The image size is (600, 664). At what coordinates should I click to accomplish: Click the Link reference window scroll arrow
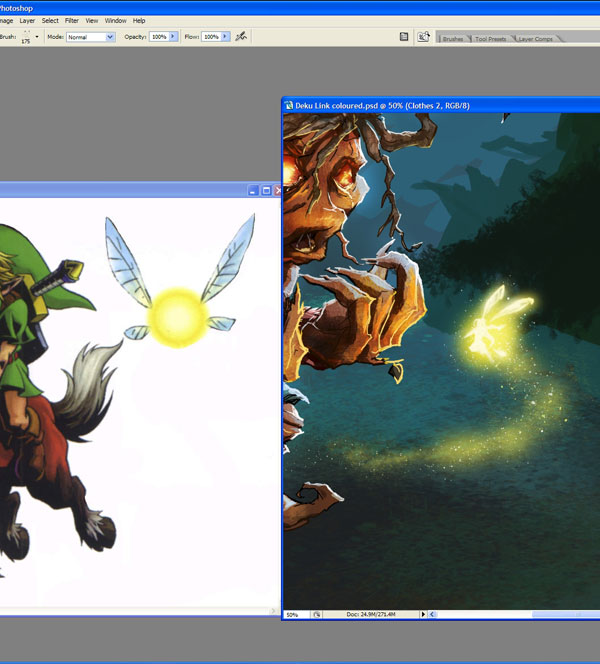[273, 611]
